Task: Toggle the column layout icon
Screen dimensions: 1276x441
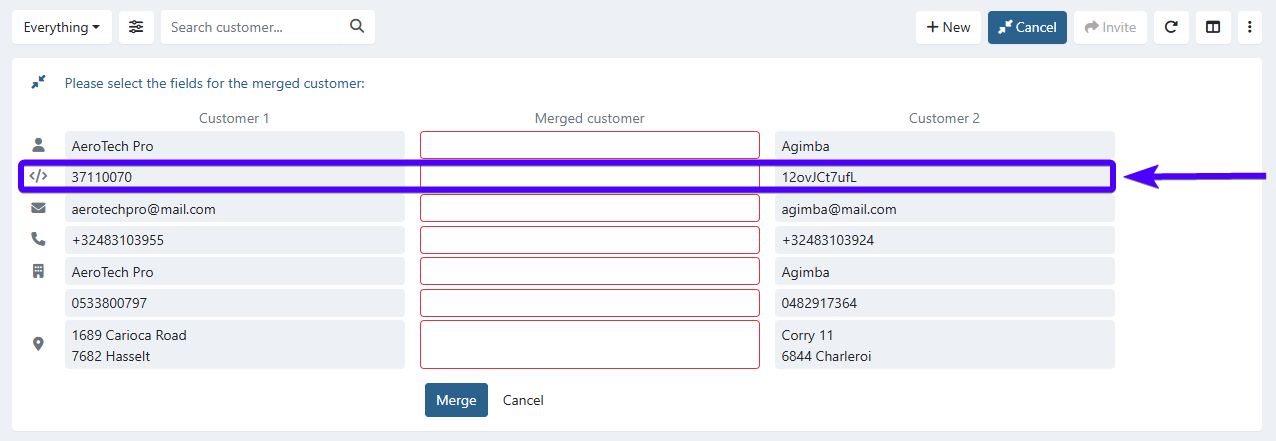Action: [x=1212, y=27]
